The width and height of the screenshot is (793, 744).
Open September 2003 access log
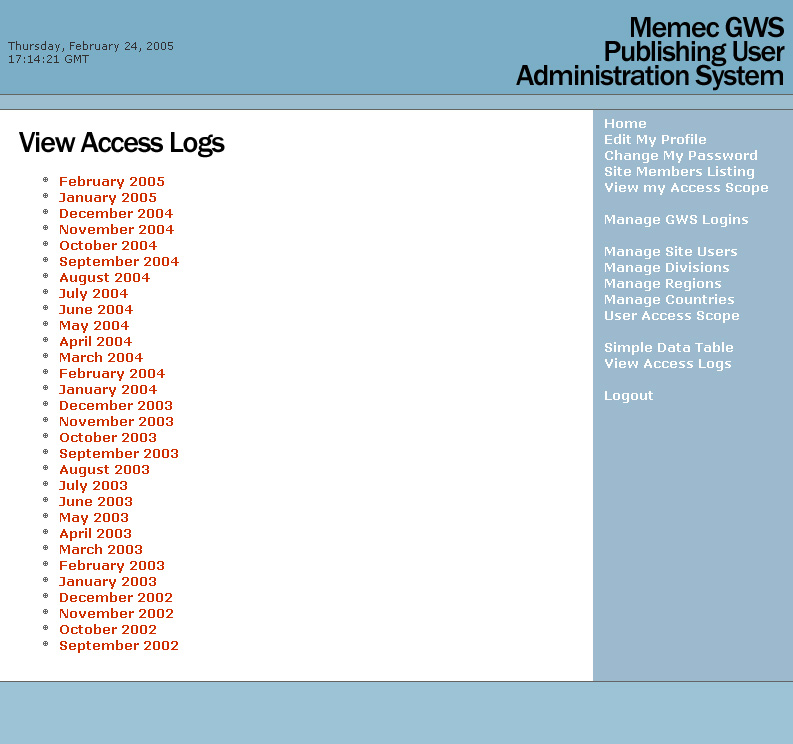[x=119, y=453]
